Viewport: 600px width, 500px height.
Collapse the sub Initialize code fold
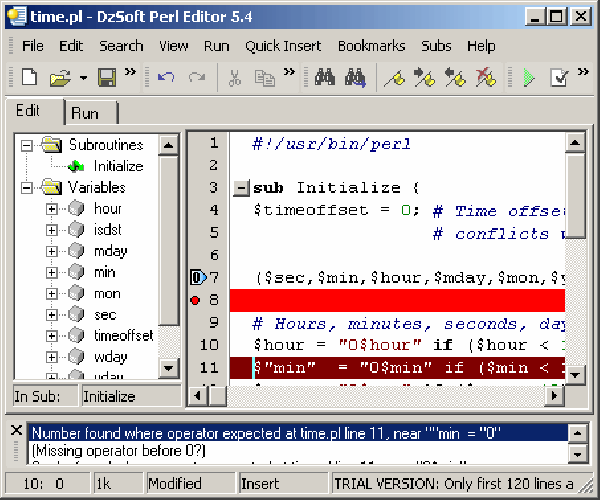click(240, 188)
